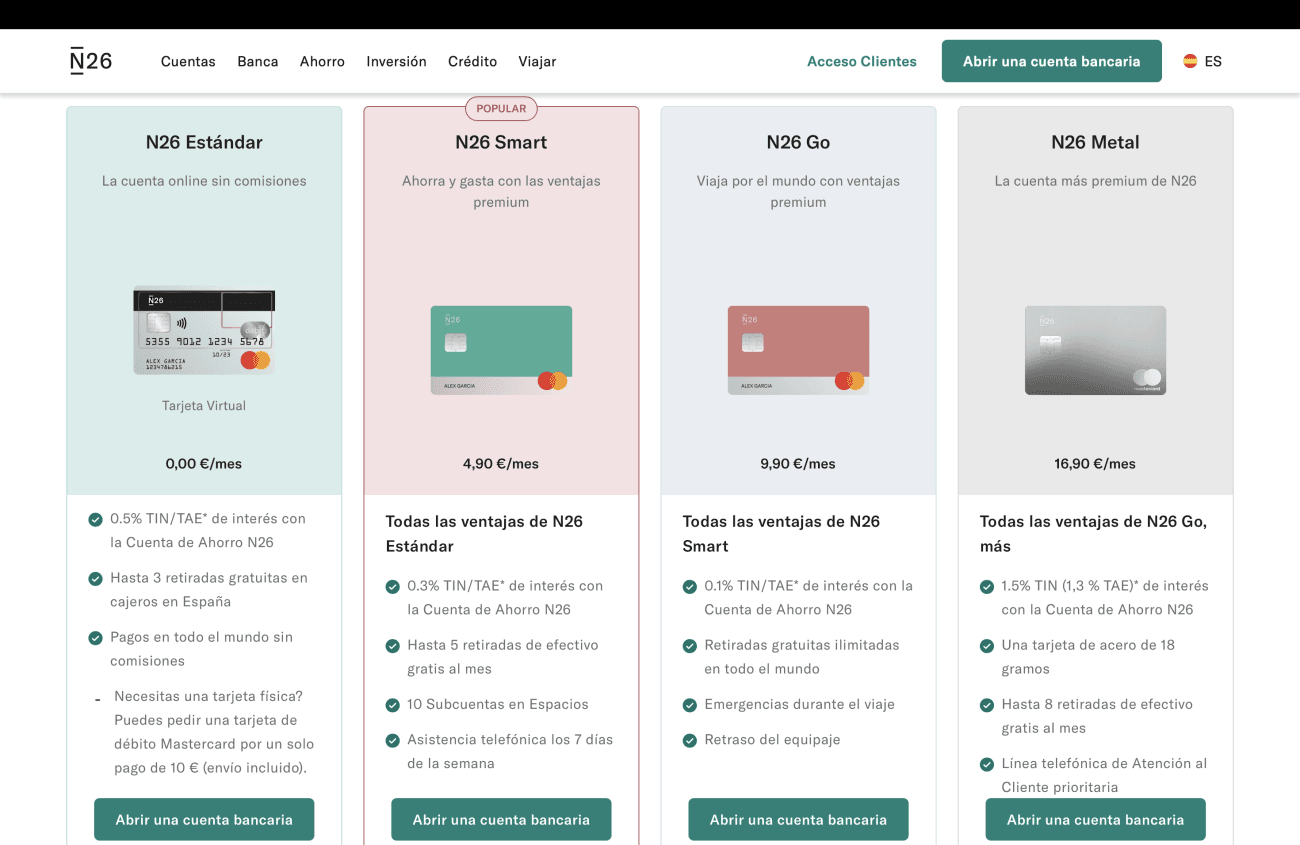This screenshot has width=1300, height=845.
Task: Click the 4,90 €/mes price
Action: click(501, 463)
